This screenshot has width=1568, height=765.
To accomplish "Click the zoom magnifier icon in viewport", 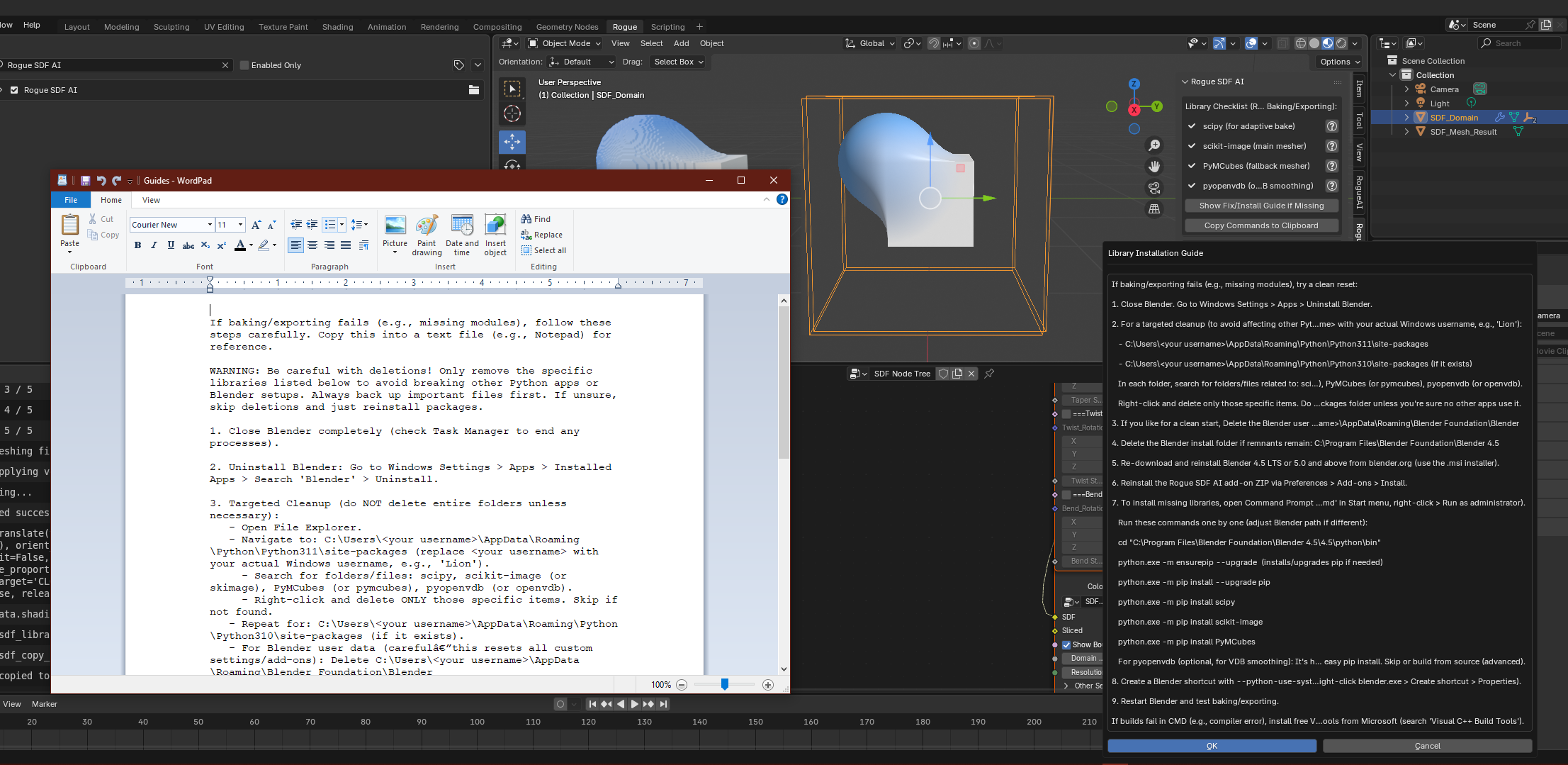I will coord(1154,145).
